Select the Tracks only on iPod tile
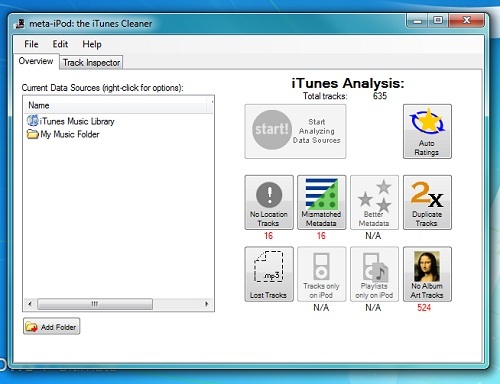The image size is (500, 384). tap(322, 274)
